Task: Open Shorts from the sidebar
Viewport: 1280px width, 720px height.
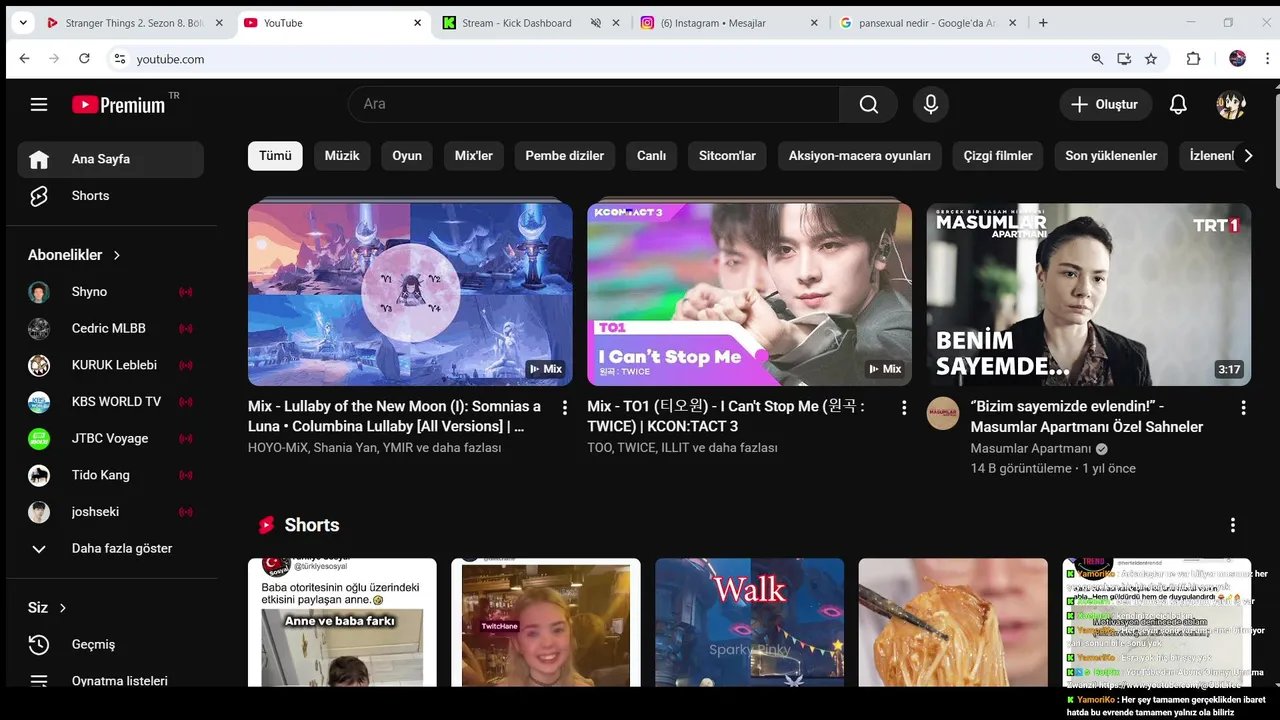Action: [x=110, y=196]
